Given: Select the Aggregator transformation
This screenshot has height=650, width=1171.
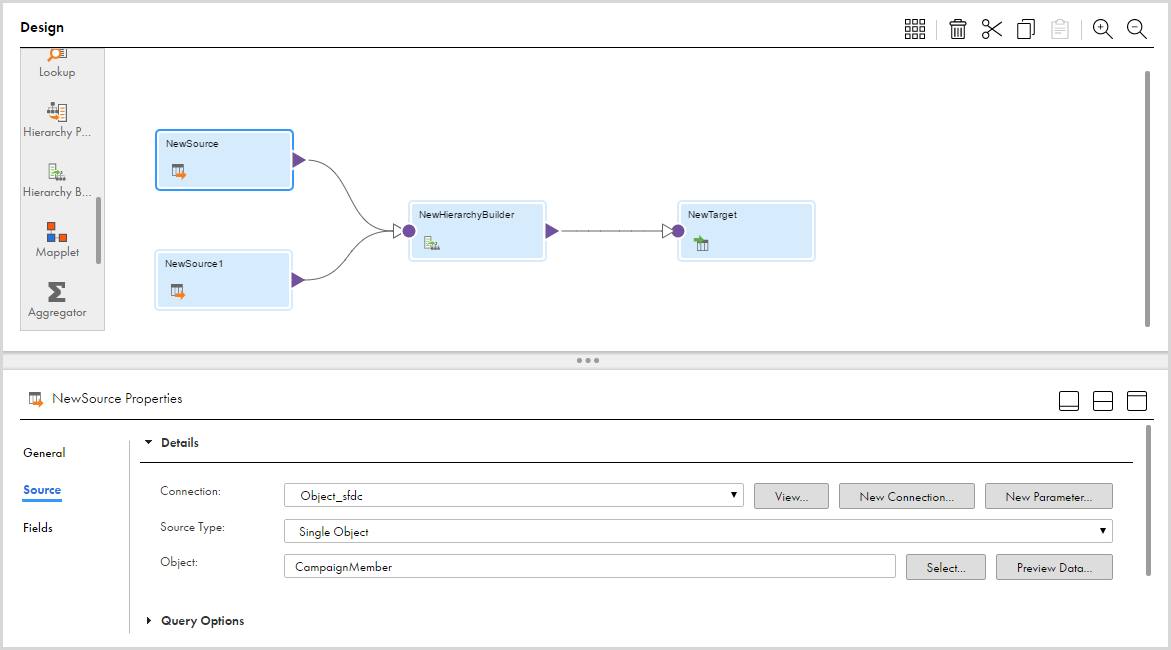Looking at the screenshot, I should [x=58, y=300].
